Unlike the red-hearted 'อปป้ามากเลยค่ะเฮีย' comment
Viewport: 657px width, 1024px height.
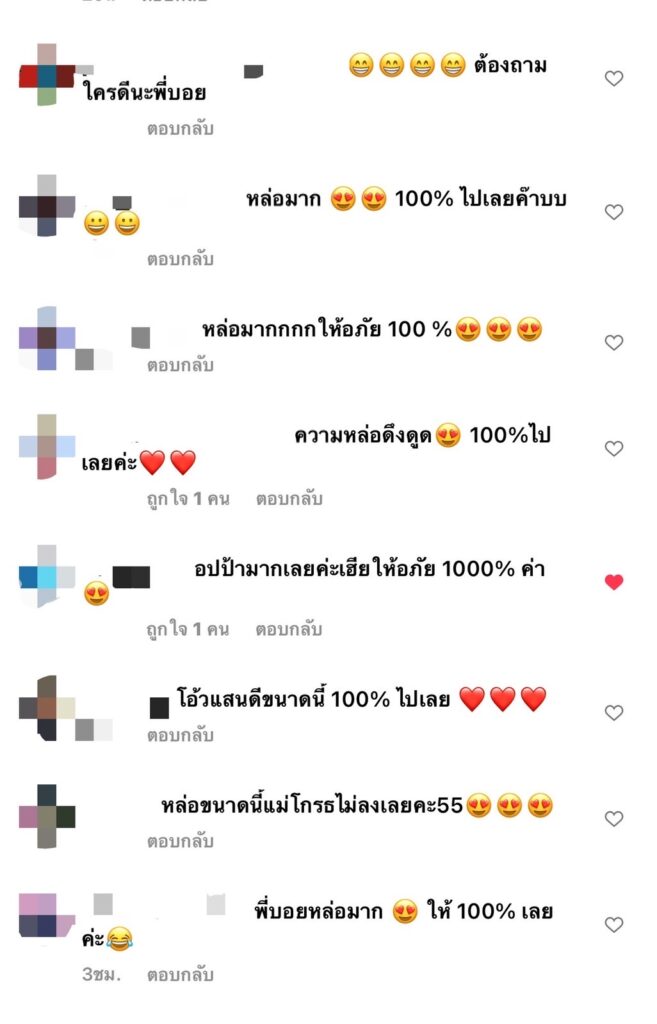click(x=613, y=581)
